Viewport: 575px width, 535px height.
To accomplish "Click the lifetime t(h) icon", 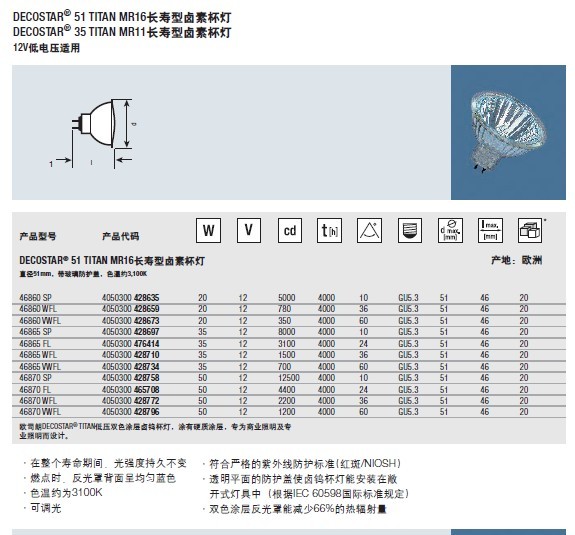I will click(x=329, y=230).
